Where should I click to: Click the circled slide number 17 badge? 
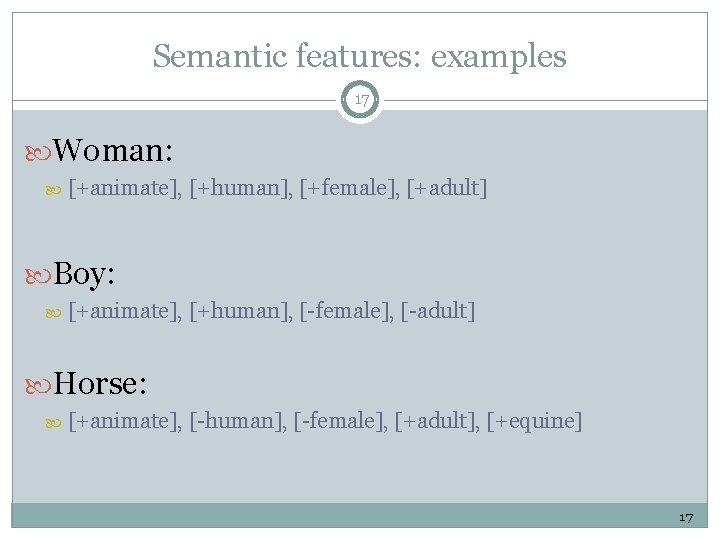[x=360, y=100]
